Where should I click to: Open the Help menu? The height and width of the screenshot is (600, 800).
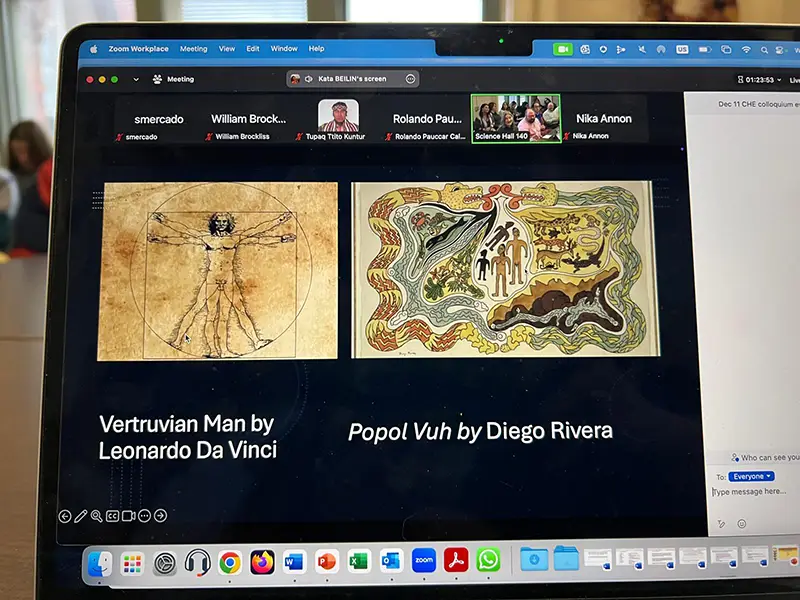(x=316, y=48)
